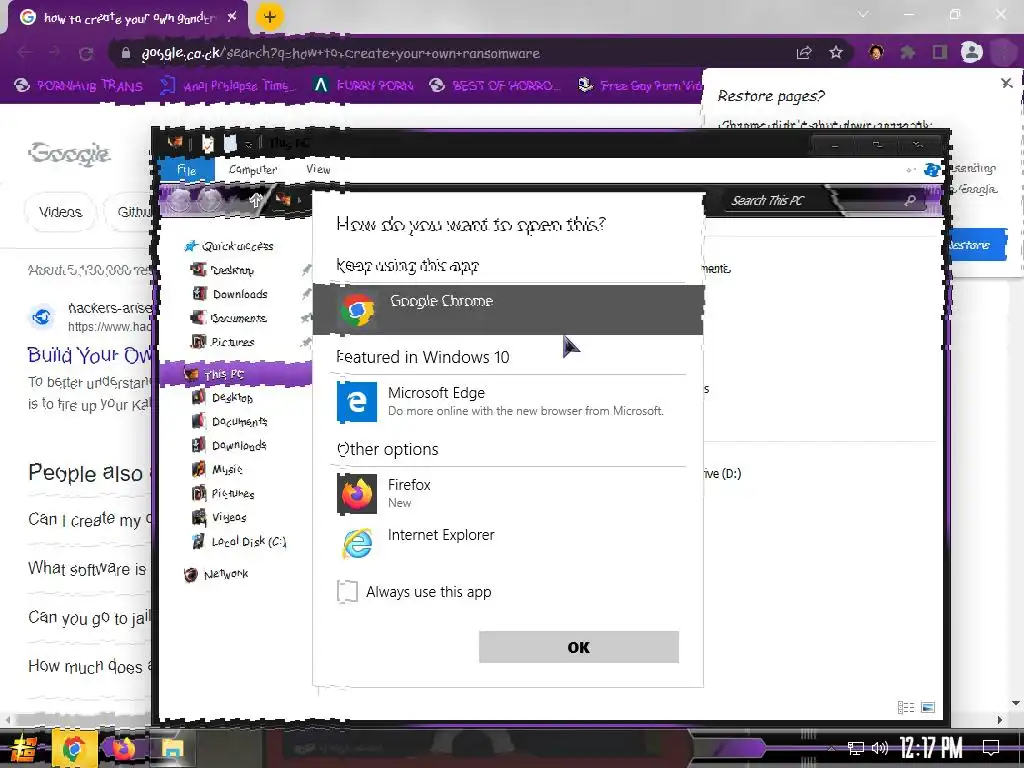
Task: Open the volume control in system tray
Action: click(879, 748)
